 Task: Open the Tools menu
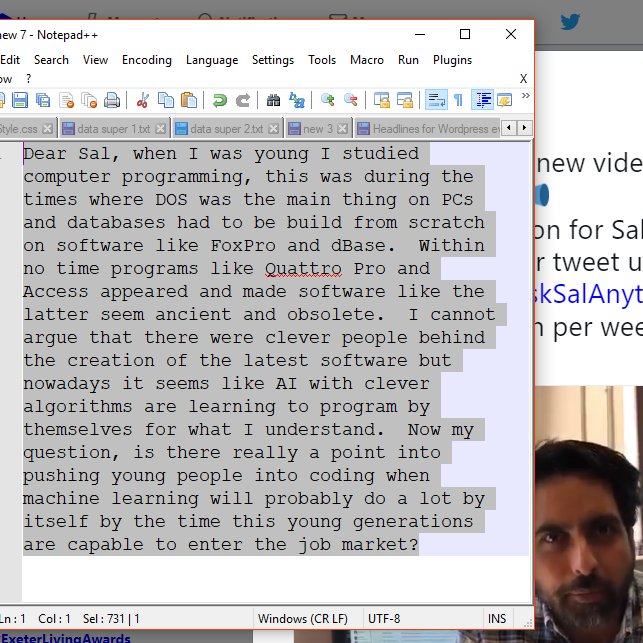[322, 60]
